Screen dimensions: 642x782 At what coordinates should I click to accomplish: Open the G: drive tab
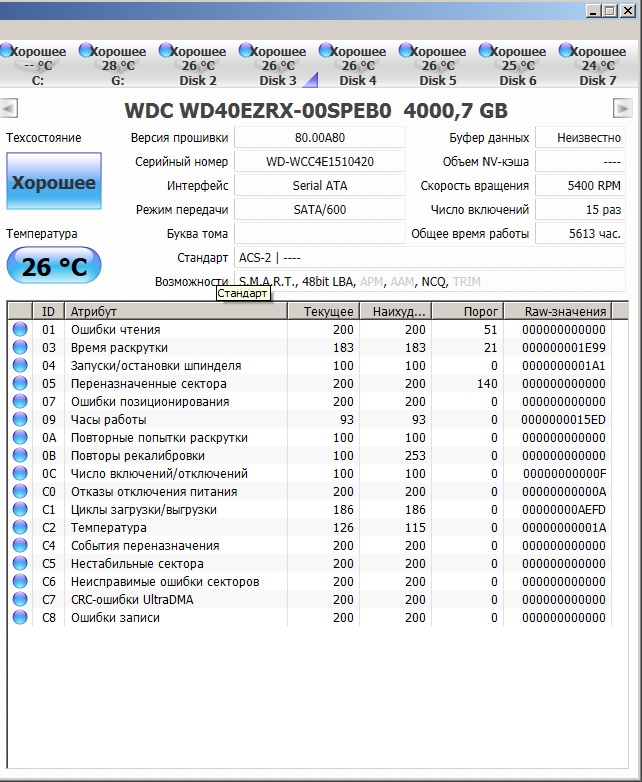[x=117, y=66]
